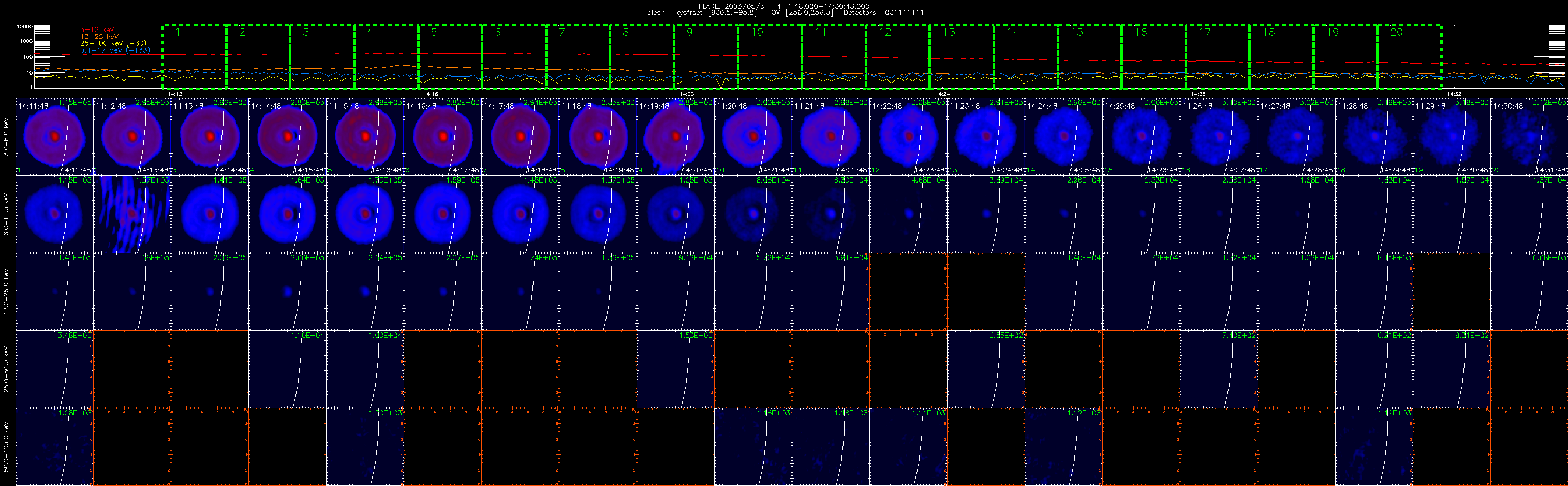Click the '3.08E+03' peak value

(929, 103)
